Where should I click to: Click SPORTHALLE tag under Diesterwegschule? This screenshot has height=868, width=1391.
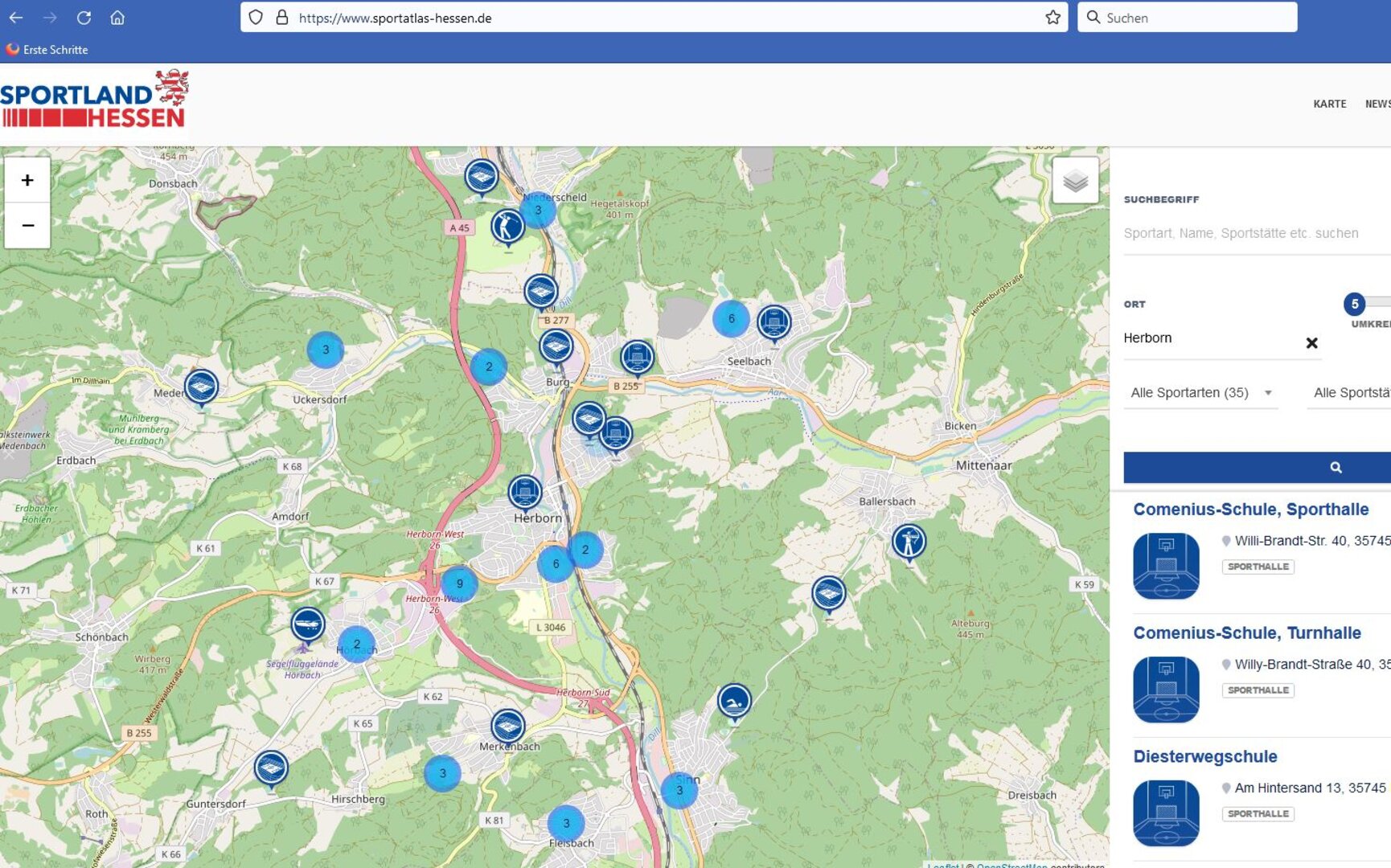point(1258,814)
